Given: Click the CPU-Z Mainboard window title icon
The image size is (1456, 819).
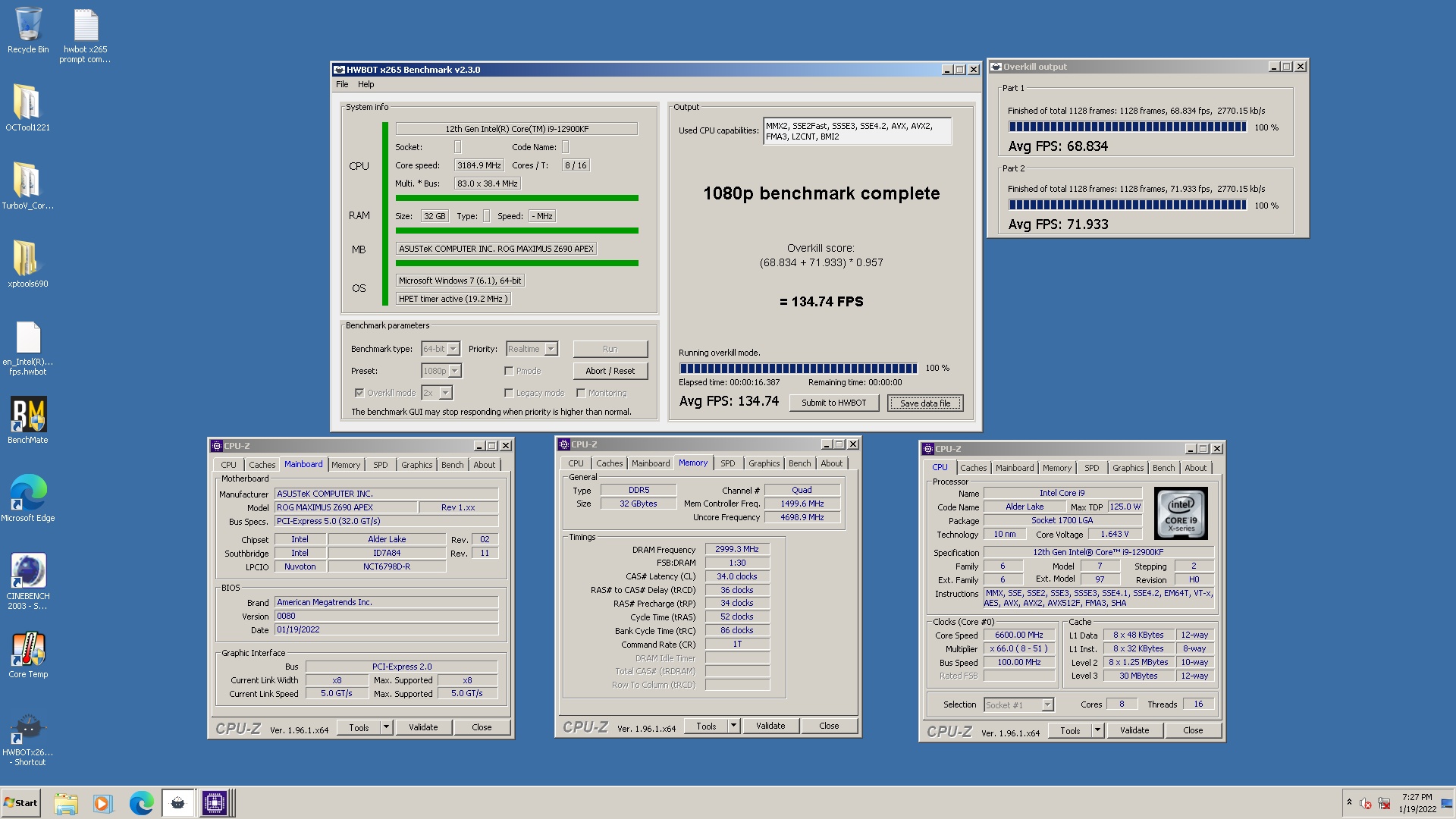Looking at the screenshot, I should (217, 446).
